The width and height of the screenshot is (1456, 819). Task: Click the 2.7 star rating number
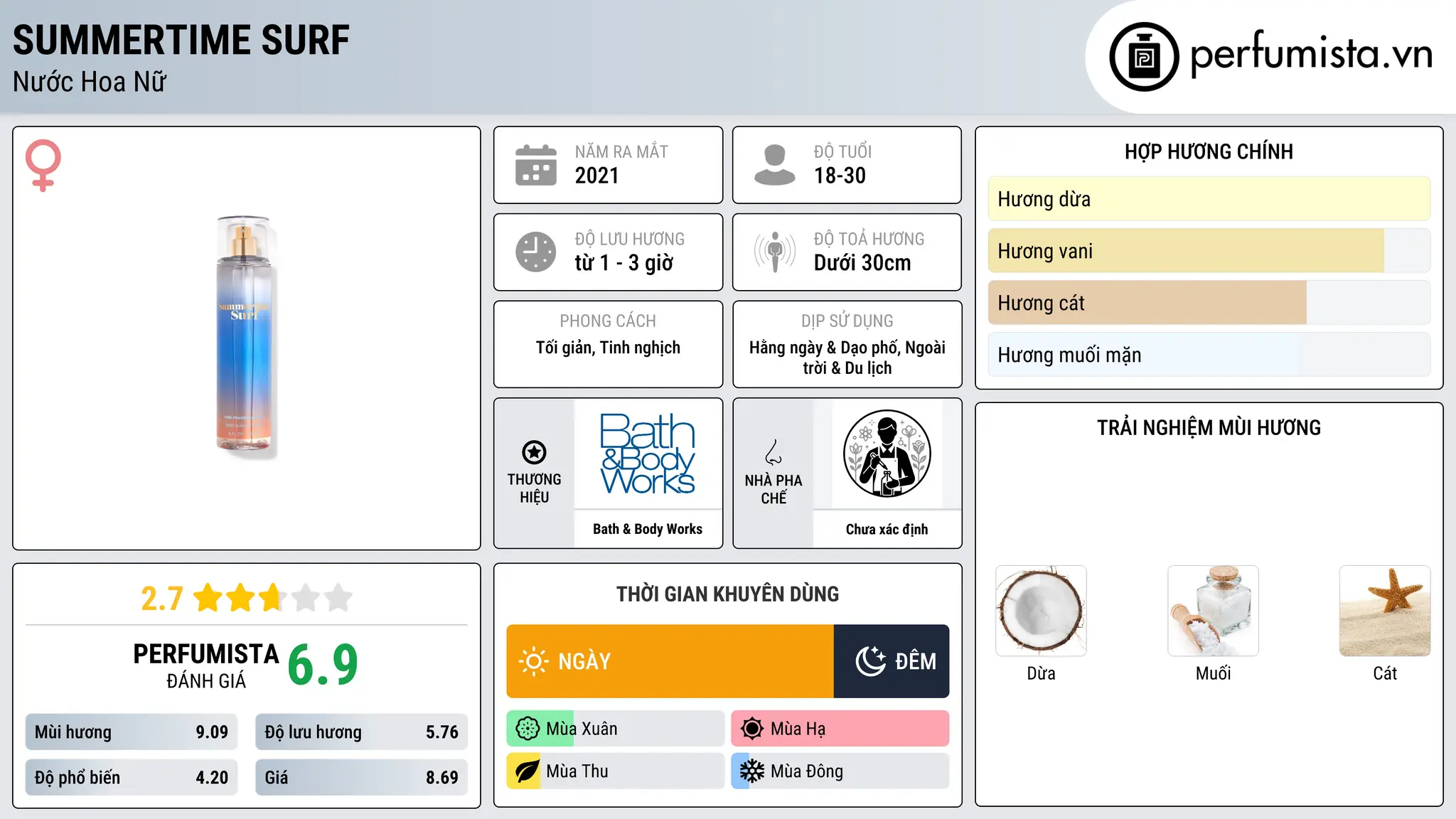point(162,599)
